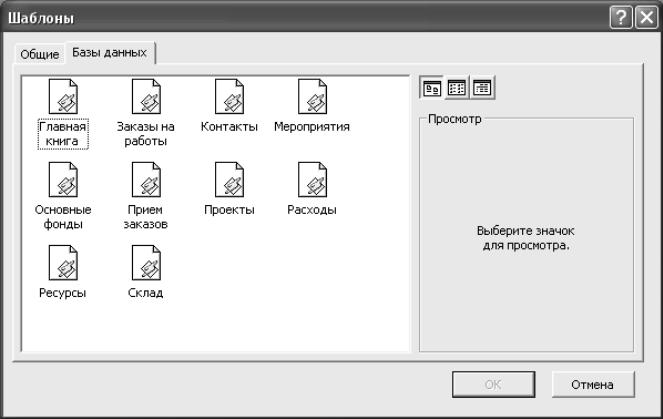Viewport: 663px width, 419px height.
Task: Open the Базы данных tab
Action: (x=110, y=52)
